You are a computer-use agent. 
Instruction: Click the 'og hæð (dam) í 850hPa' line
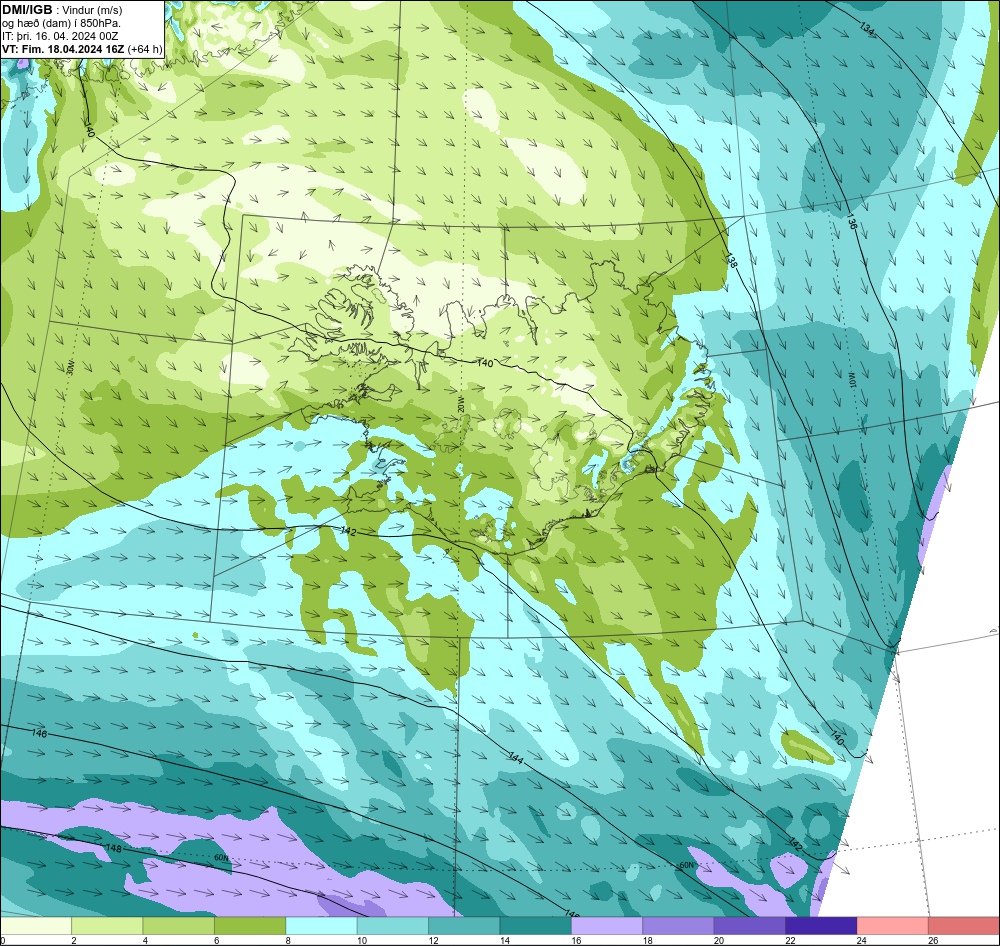(x=61, y=23)
